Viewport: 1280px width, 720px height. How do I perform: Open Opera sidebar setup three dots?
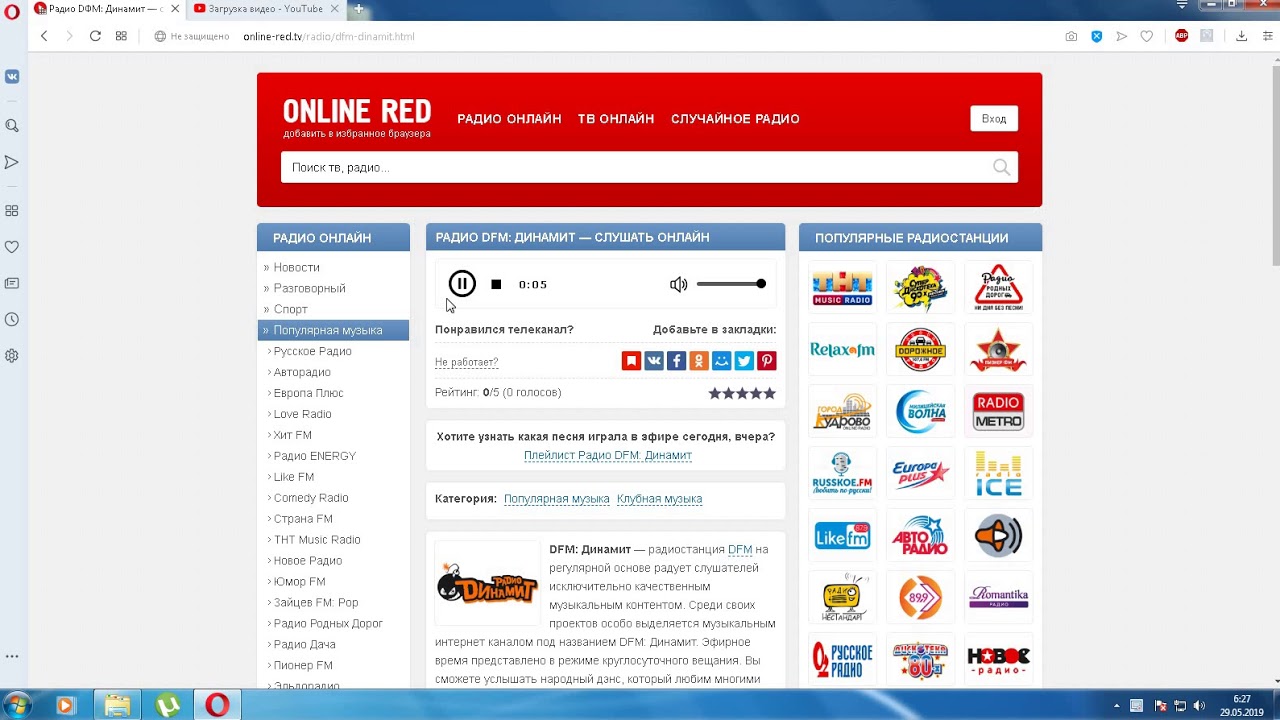coord(12,657)
